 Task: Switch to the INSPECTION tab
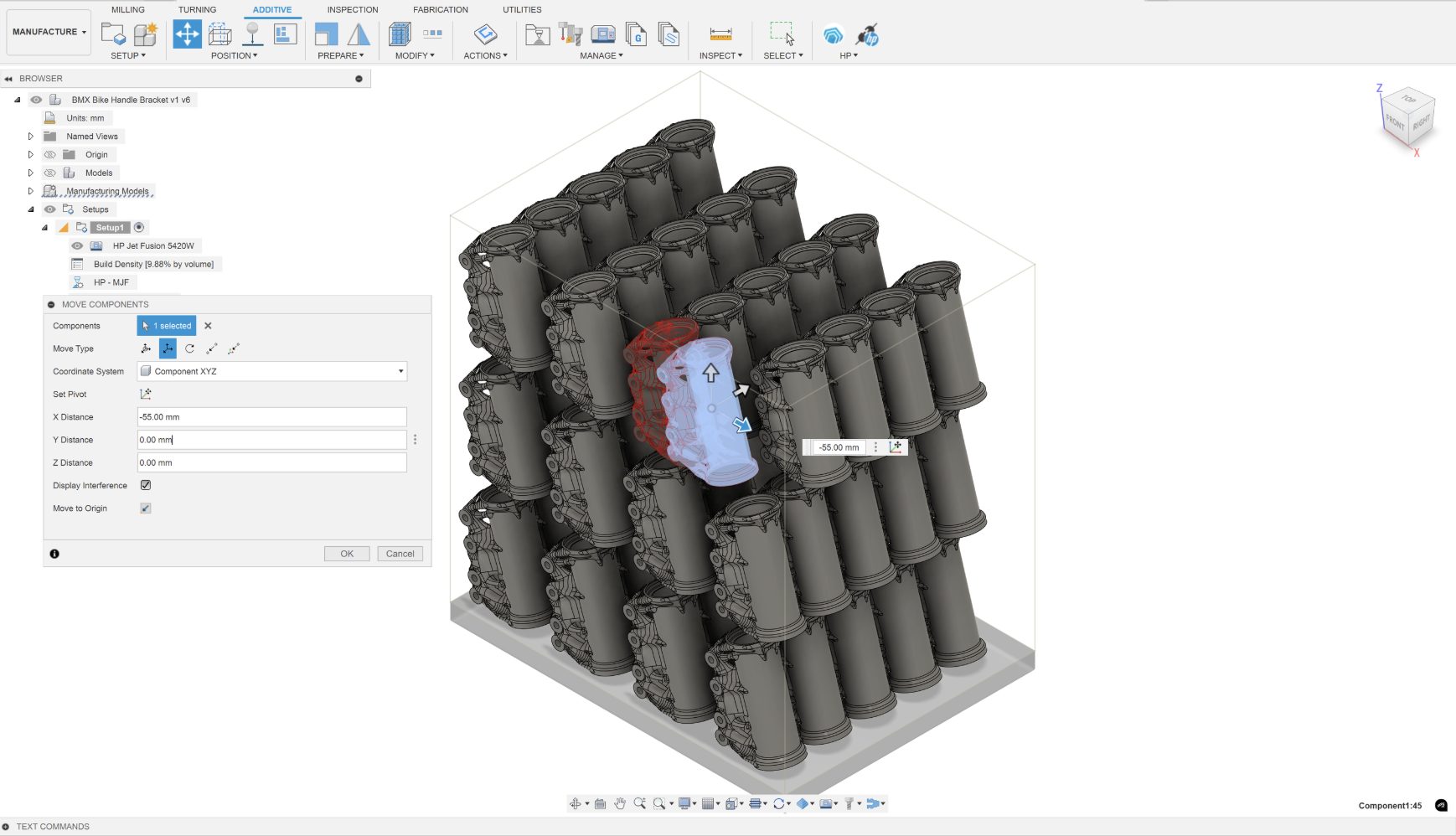pyautogui.click(x=352, y=10)
